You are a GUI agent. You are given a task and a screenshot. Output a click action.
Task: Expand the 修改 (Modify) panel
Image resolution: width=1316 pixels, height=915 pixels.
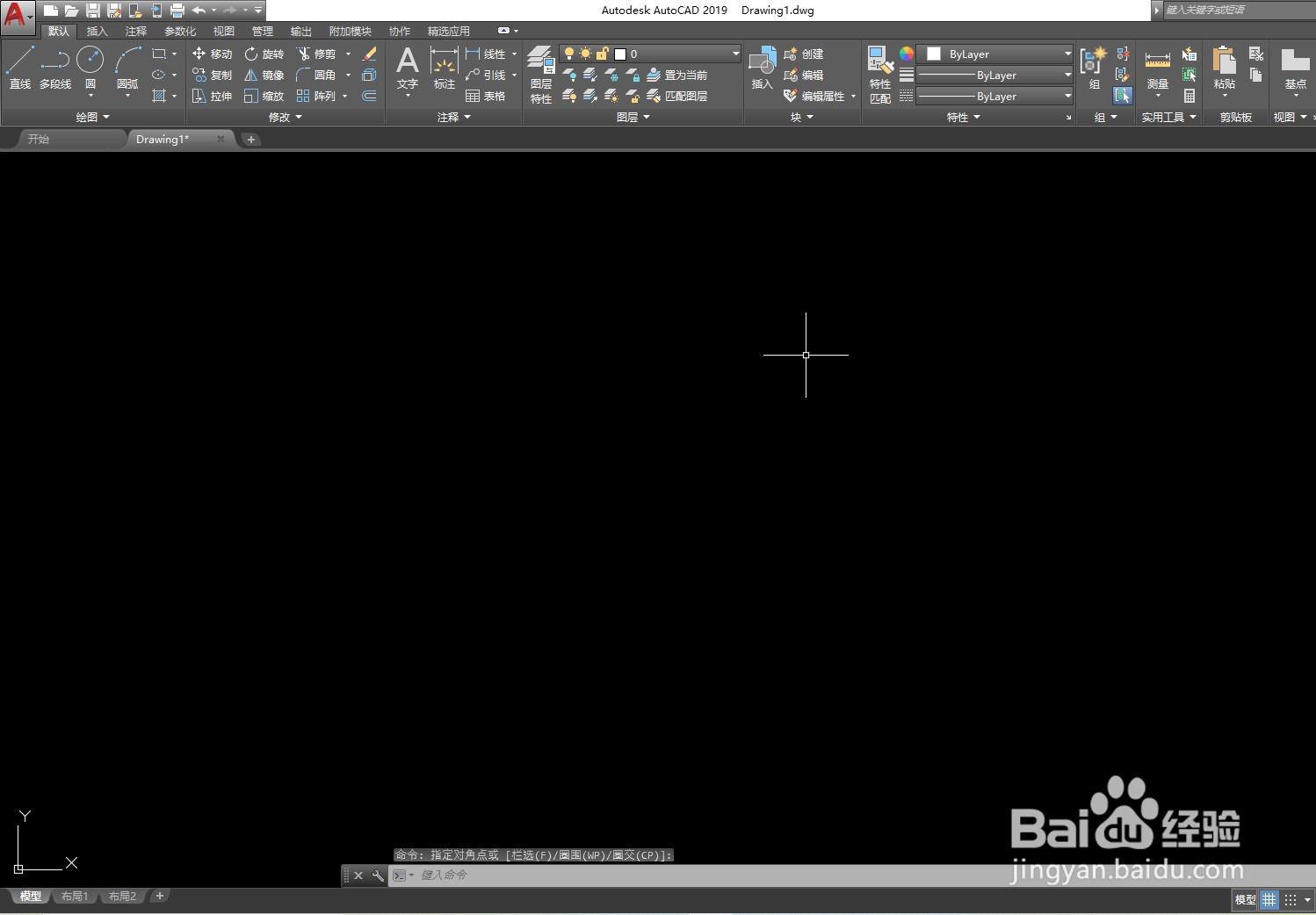pos(285,117)
